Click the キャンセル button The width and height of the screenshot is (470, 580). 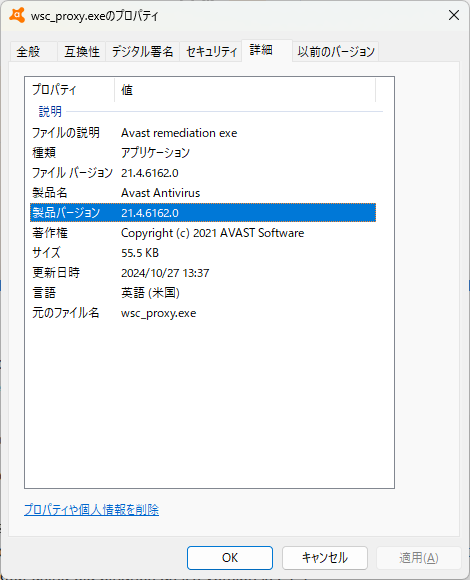point(325,558)
